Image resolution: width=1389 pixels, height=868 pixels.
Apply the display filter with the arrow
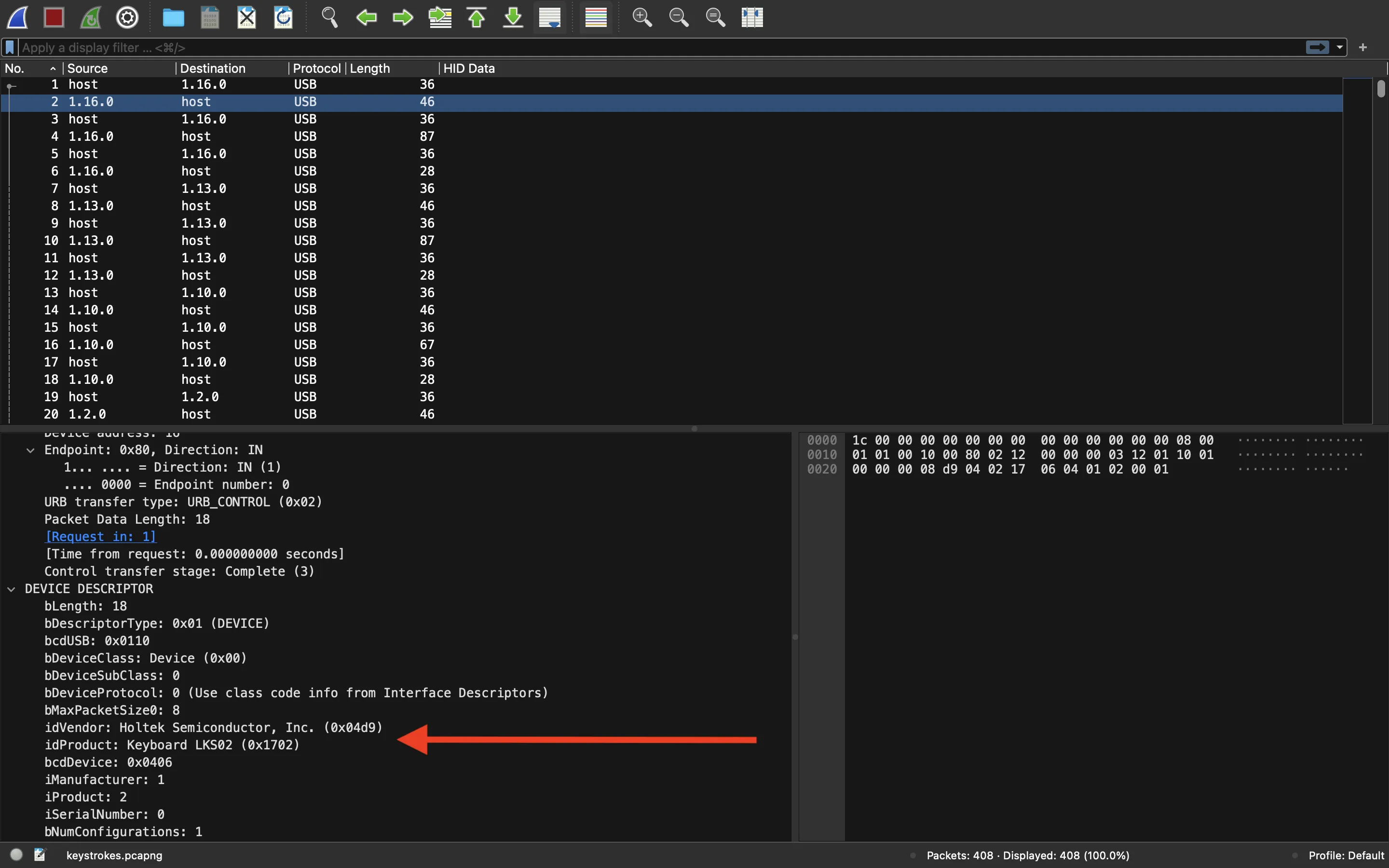1317,47
